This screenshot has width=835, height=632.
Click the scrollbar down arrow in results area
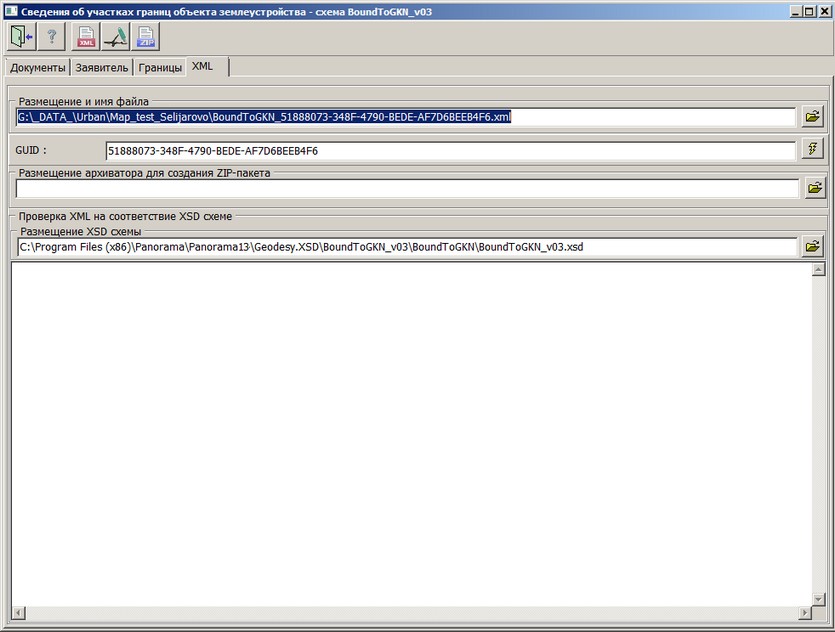pyautogui.click(x=818, y=611)
